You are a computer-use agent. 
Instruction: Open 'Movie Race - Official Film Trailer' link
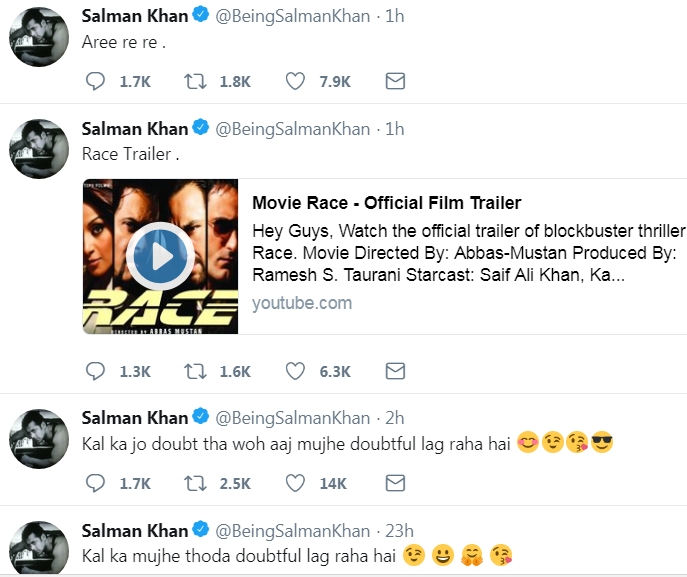tap(386, 204)
